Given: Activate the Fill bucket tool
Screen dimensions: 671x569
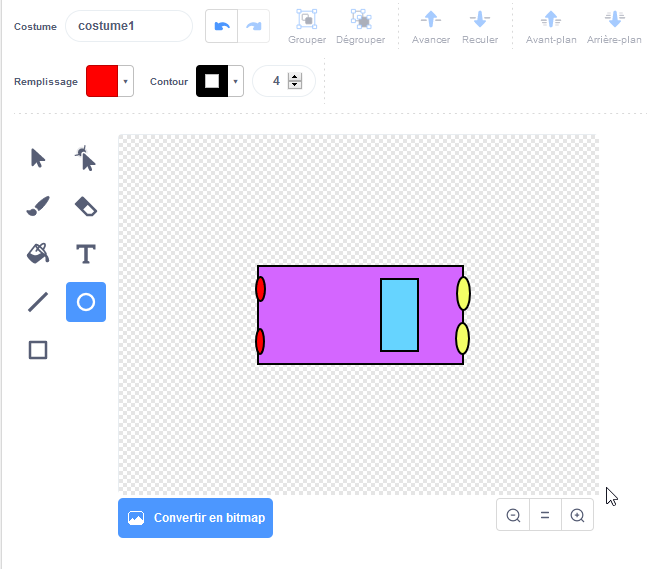Looking at the screenshot, I should pyautogui.click(x=38, y=254).
